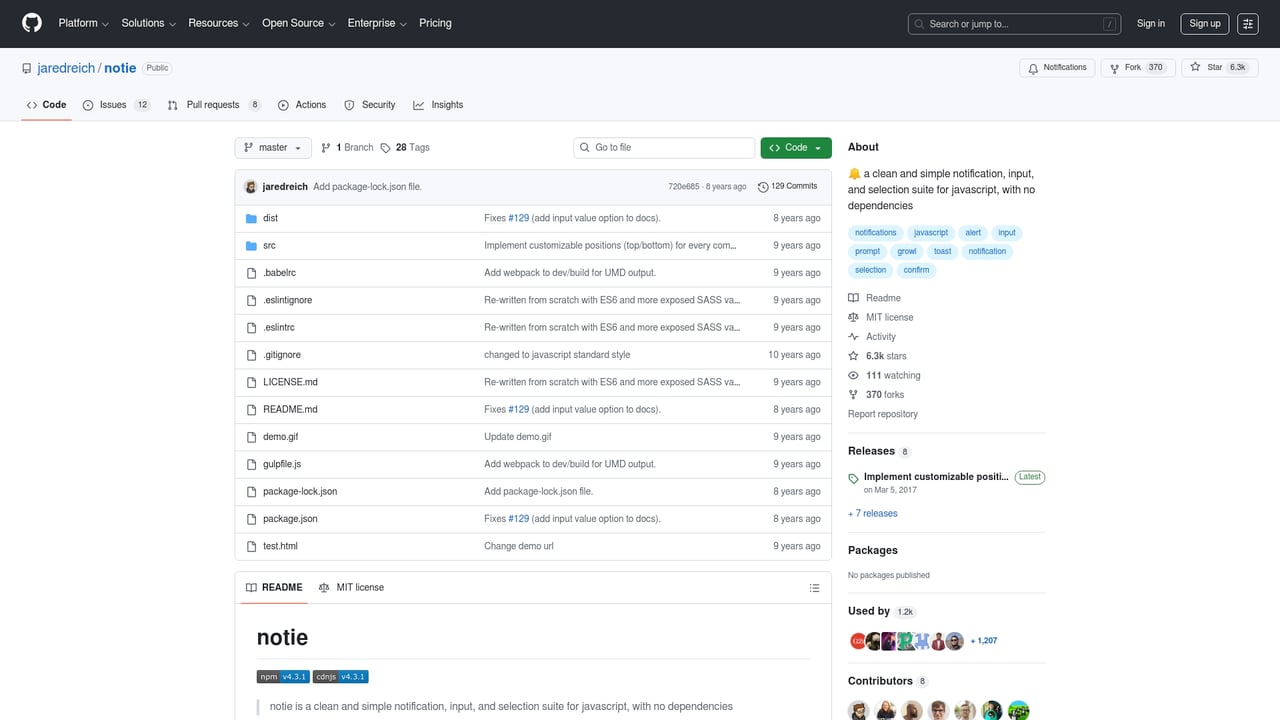Open the master branch dropdown
1280x720 pixels.
tap(272, 147)
